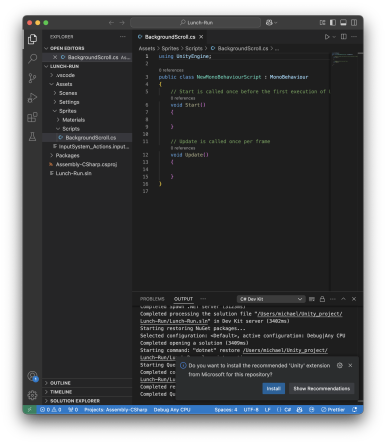Collapse the LUNCH-RUN folder section

click(x=64, y=66)
